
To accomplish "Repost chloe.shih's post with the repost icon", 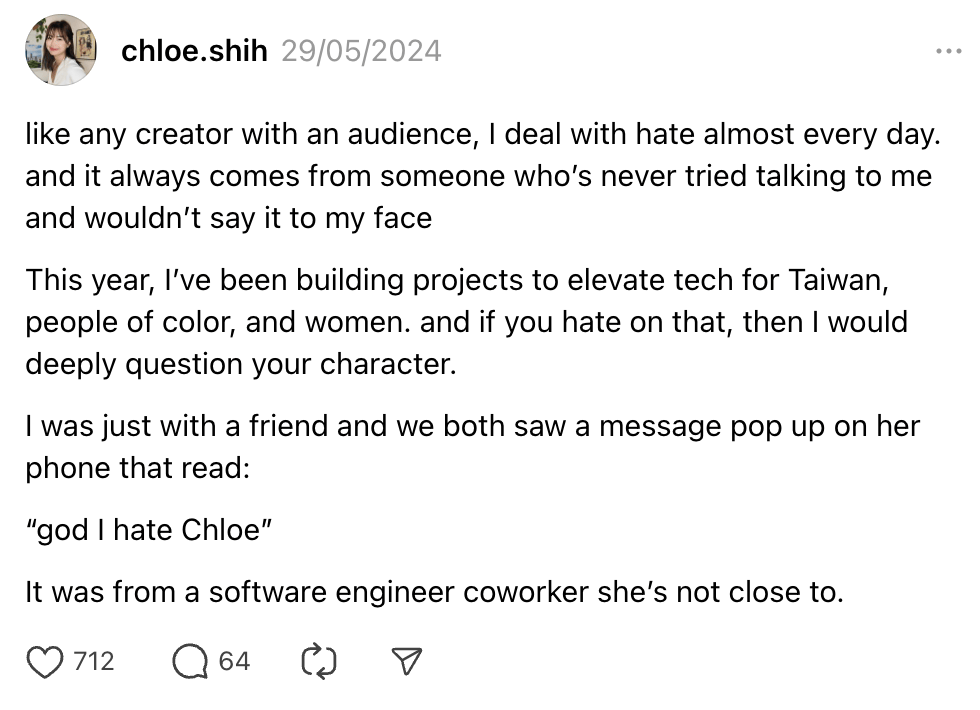I will pos(318,660).
